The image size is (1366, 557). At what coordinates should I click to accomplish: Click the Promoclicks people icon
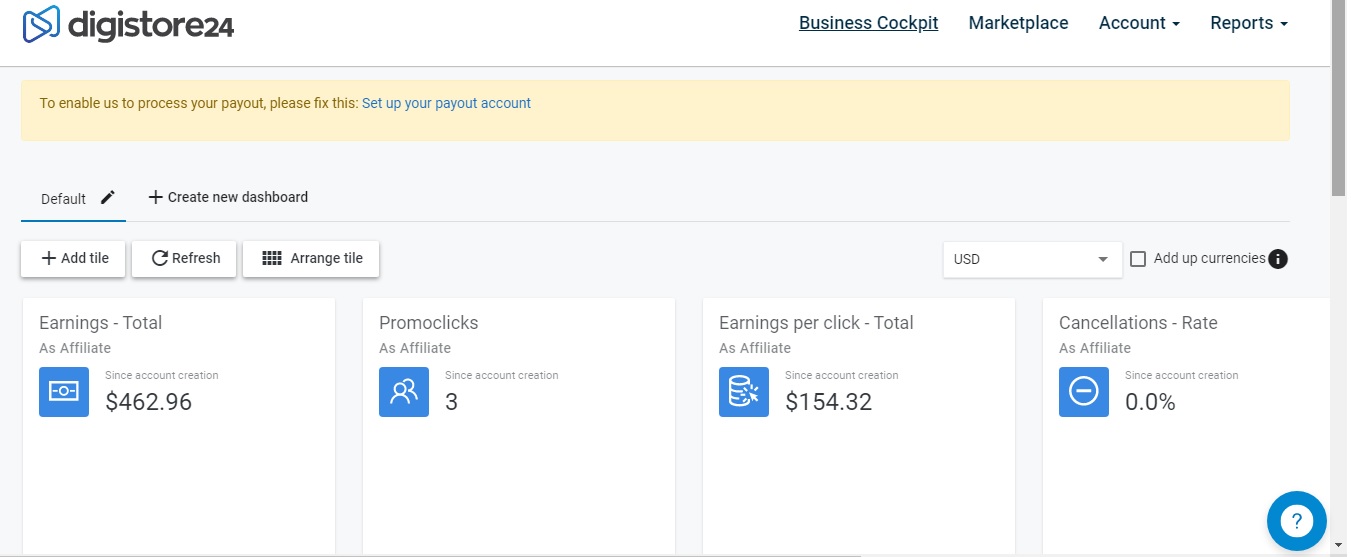[x=404, y=392]
